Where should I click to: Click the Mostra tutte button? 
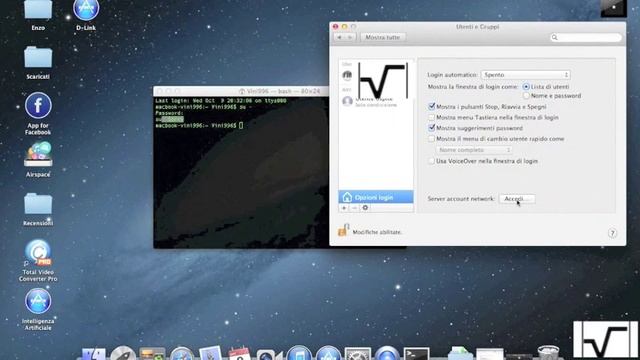pyautogui.click(x=382, y=37)
